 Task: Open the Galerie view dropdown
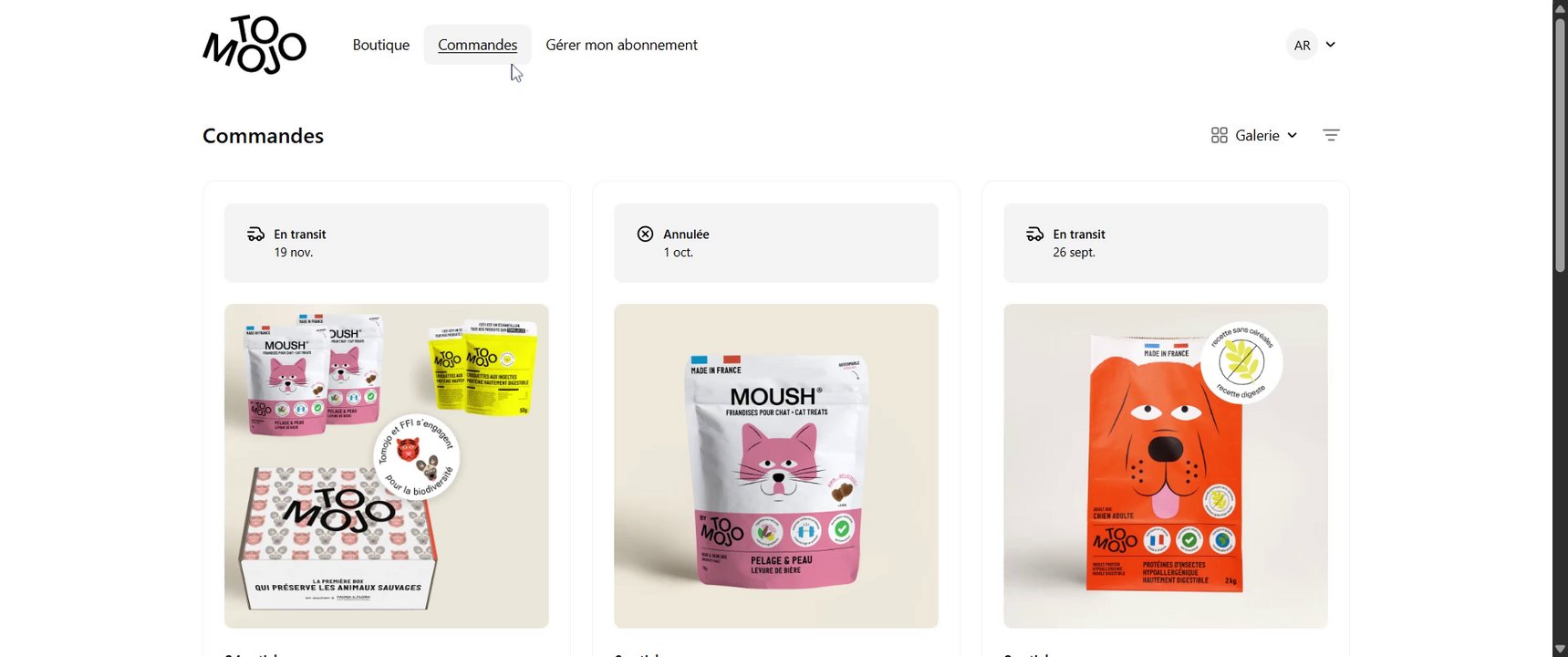coord(1254,135)
